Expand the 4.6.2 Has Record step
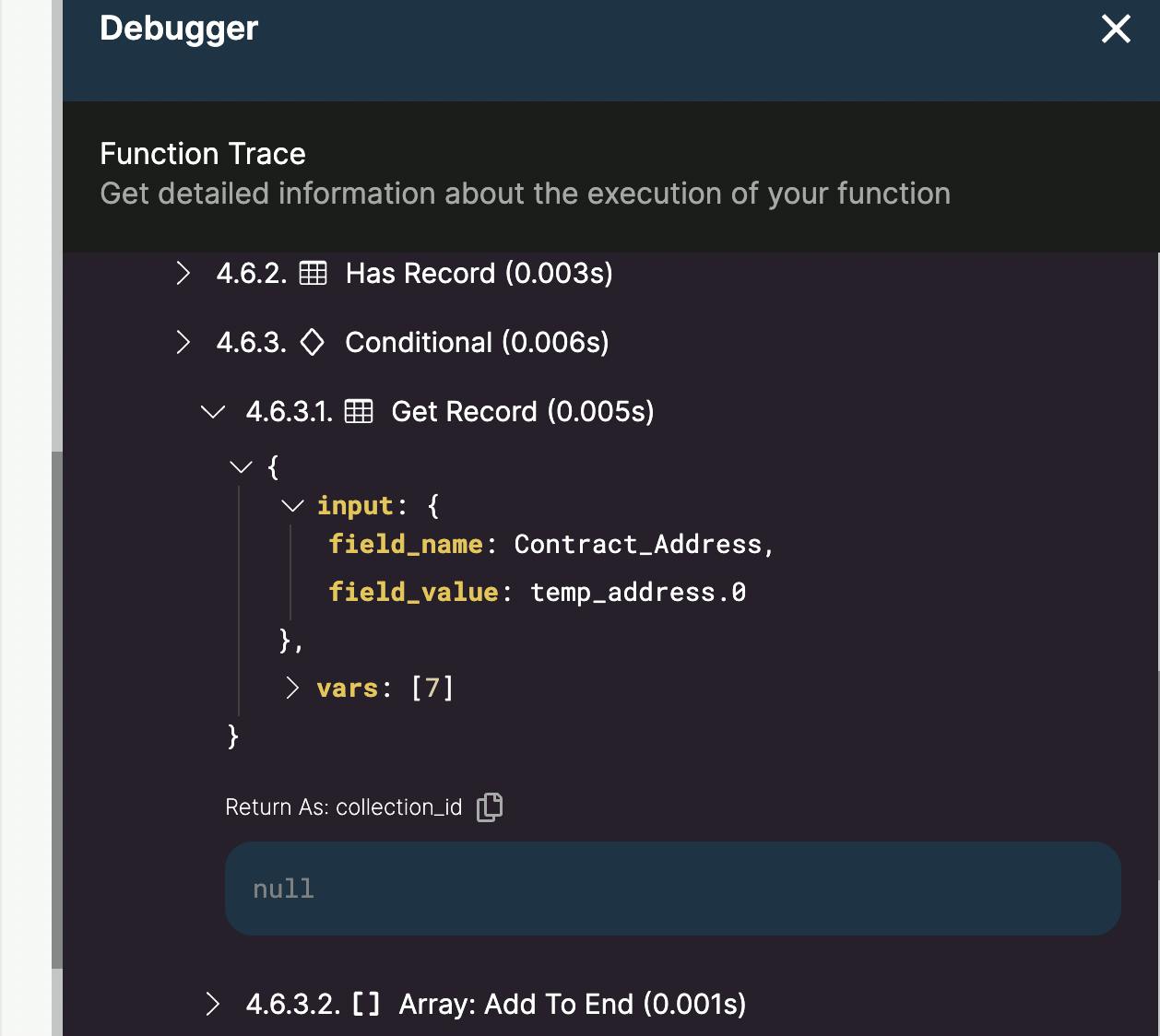The height and width of the screenshot is (1036, 1160). (x=183, y=273)
